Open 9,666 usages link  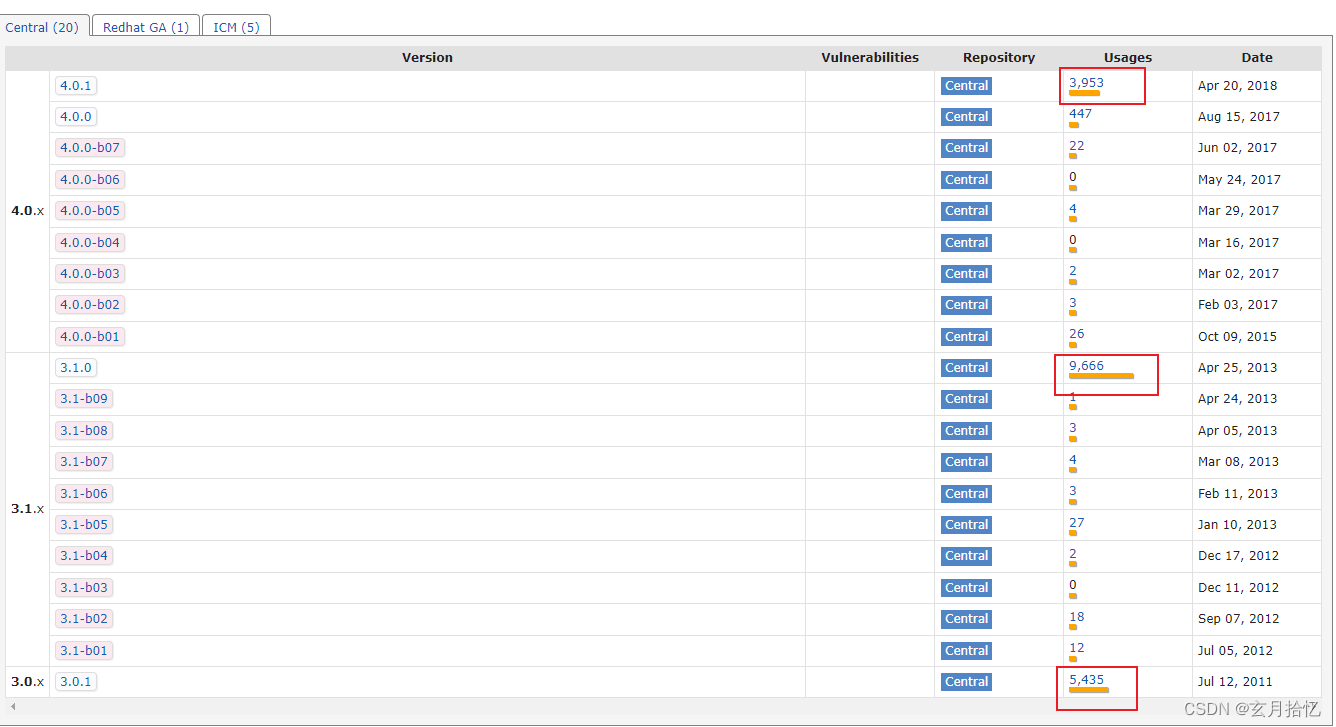coord(1086,365)
